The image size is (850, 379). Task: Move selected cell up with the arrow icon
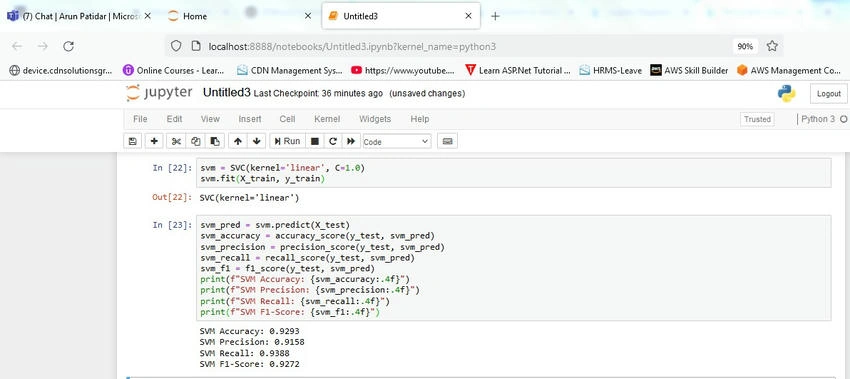pos(237,141)
